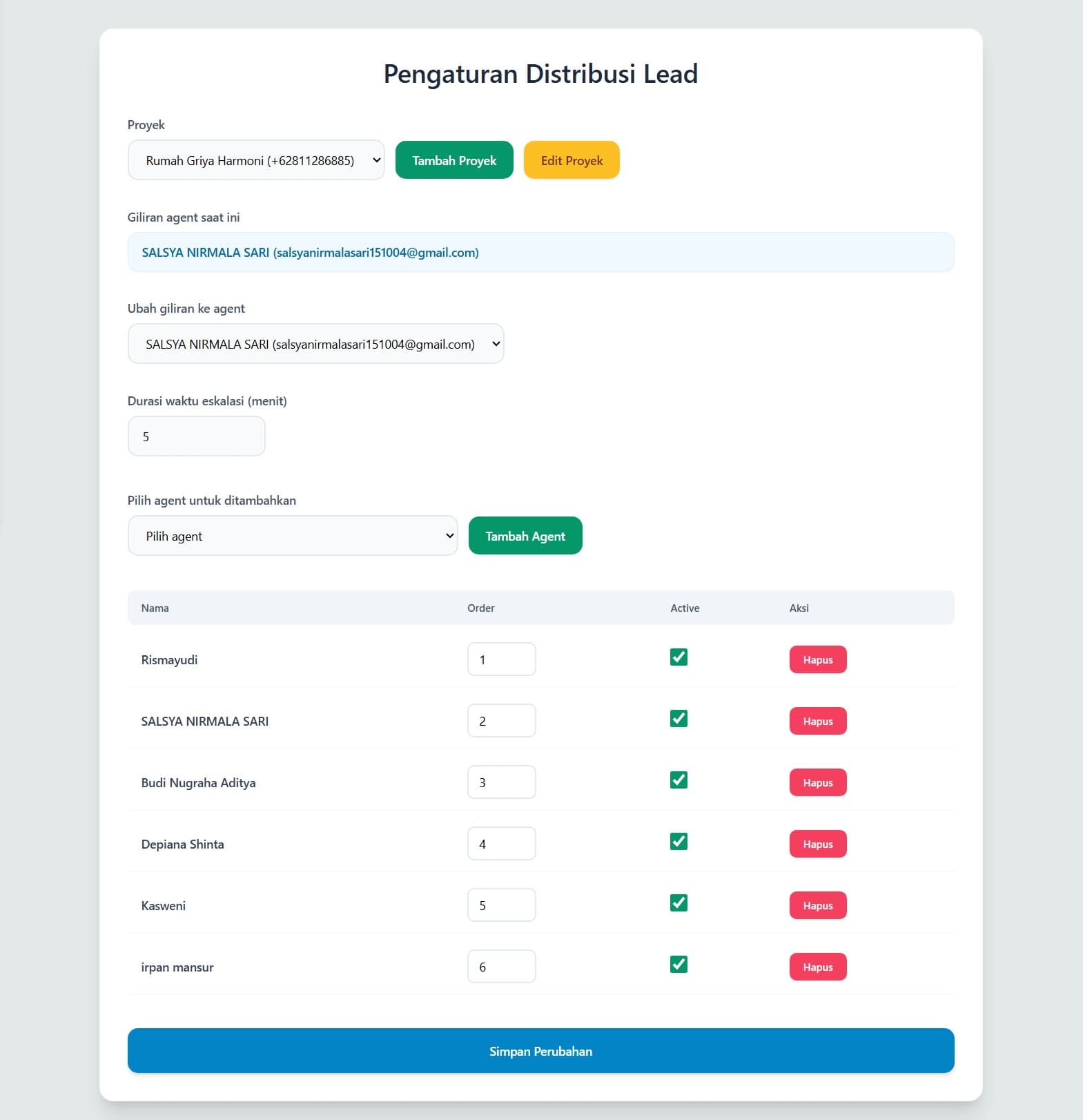Click the Tambah Agent button
The image size is (1083, 1120).
(525, 536)
